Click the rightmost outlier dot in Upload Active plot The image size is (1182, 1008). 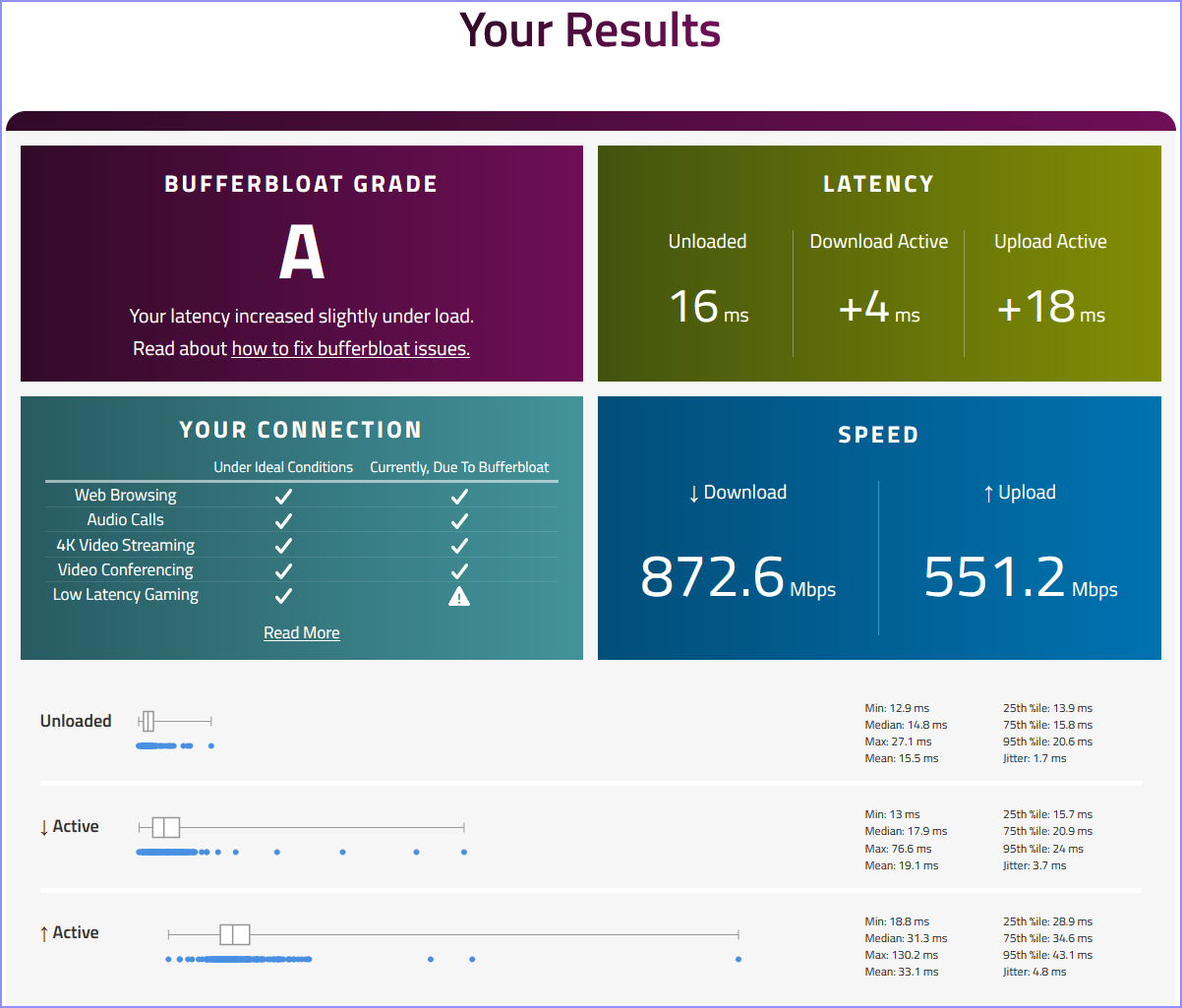(739, 959)
